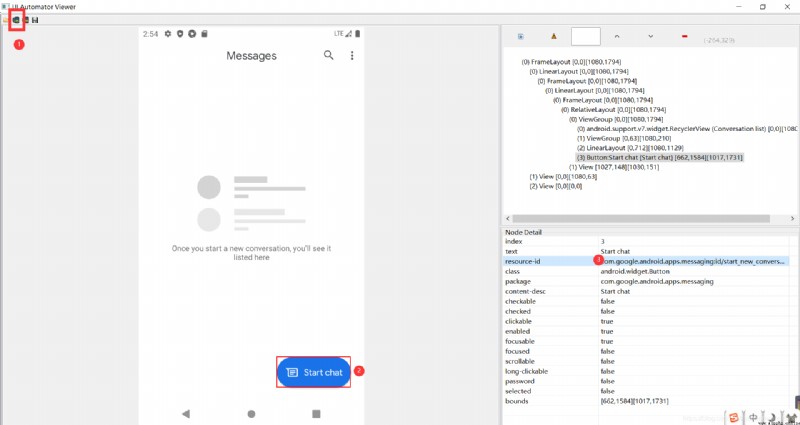The width and height of the screenshot is (800, 425).
Task: Go to next search result with down chevron
Action: click(651, 36)
